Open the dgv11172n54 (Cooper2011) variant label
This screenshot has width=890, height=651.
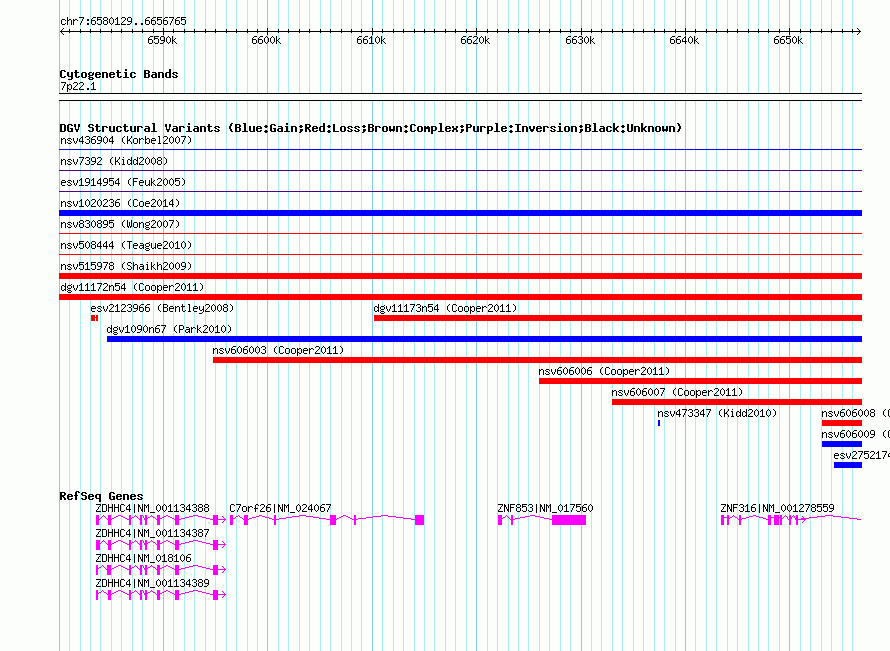click(132, 287)
